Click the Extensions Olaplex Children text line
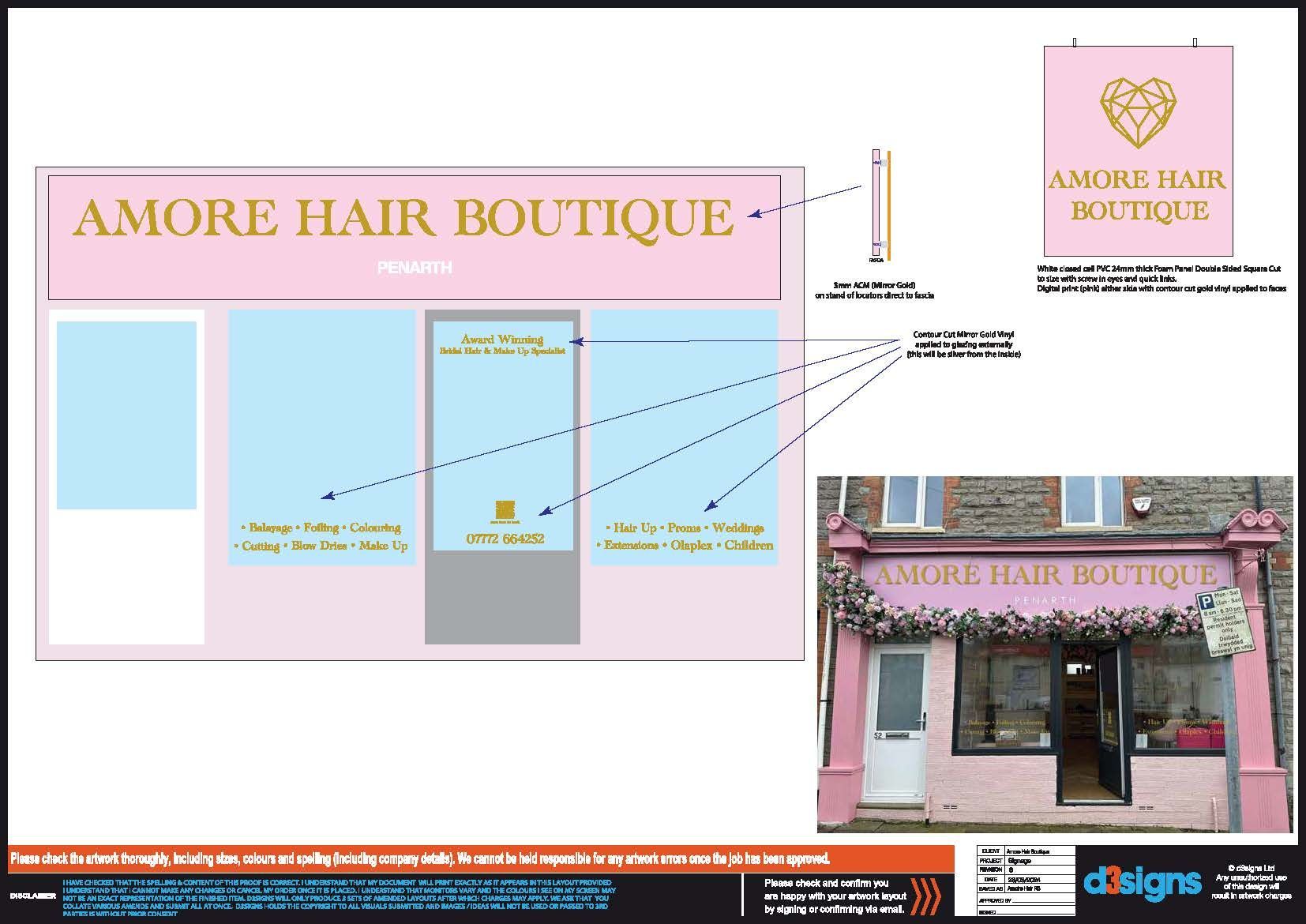 pos(684,545)
